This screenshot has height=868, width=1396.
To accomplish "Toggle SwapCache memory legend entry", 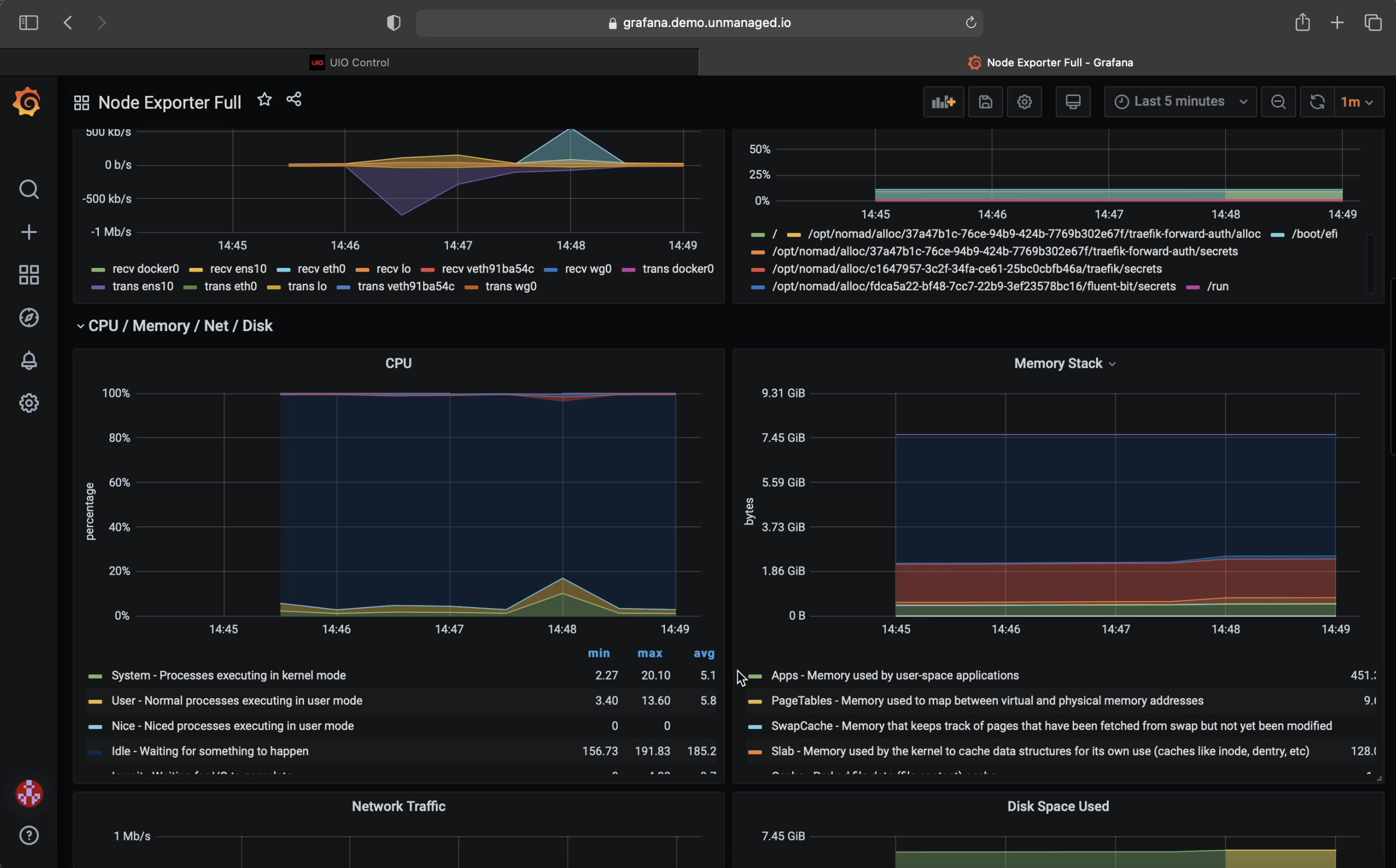I will [x=1051, y=726].
